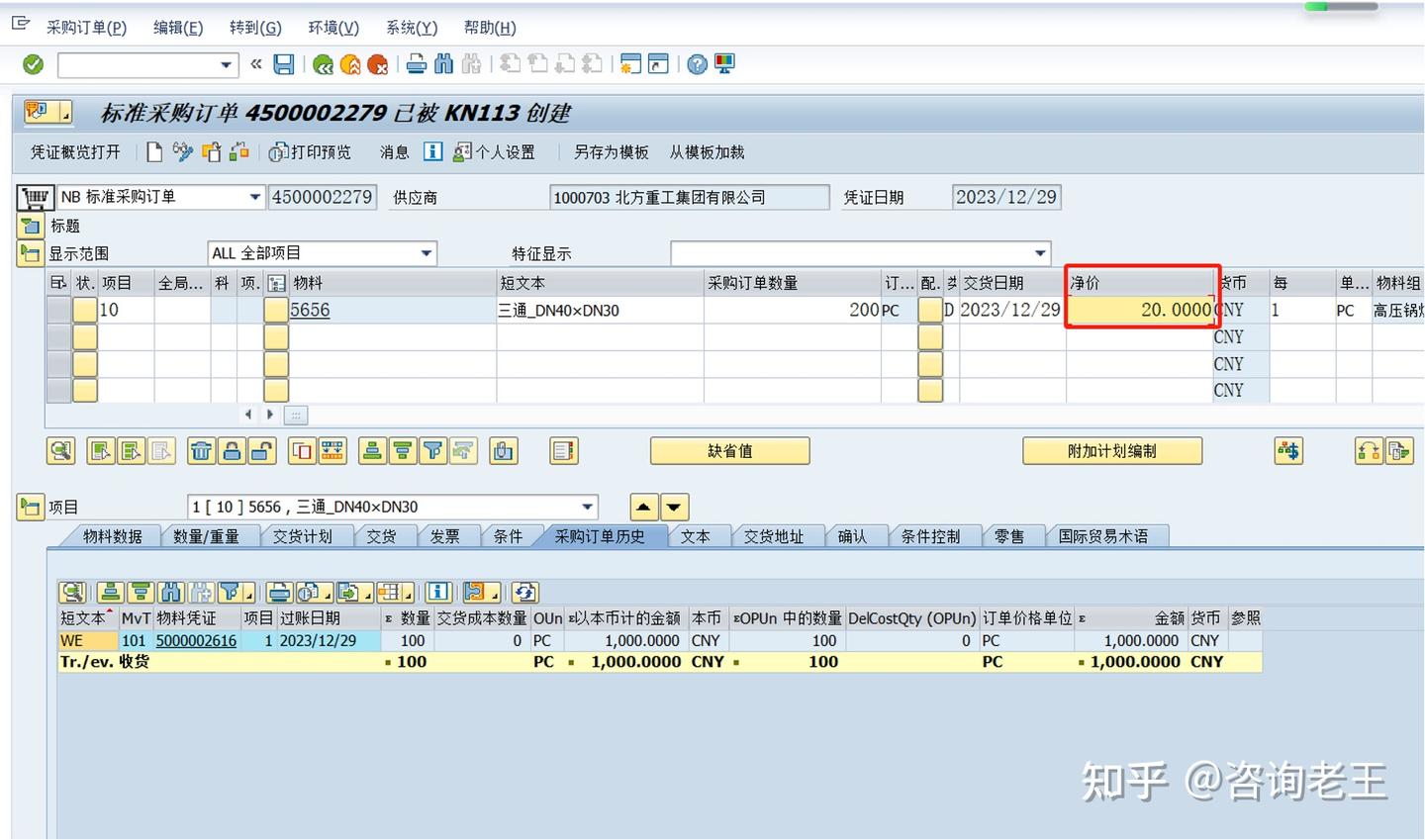This screenshot has height=840, width=1425.
Task: Click the red Cancel icon
Action: (x=377, y=65)
